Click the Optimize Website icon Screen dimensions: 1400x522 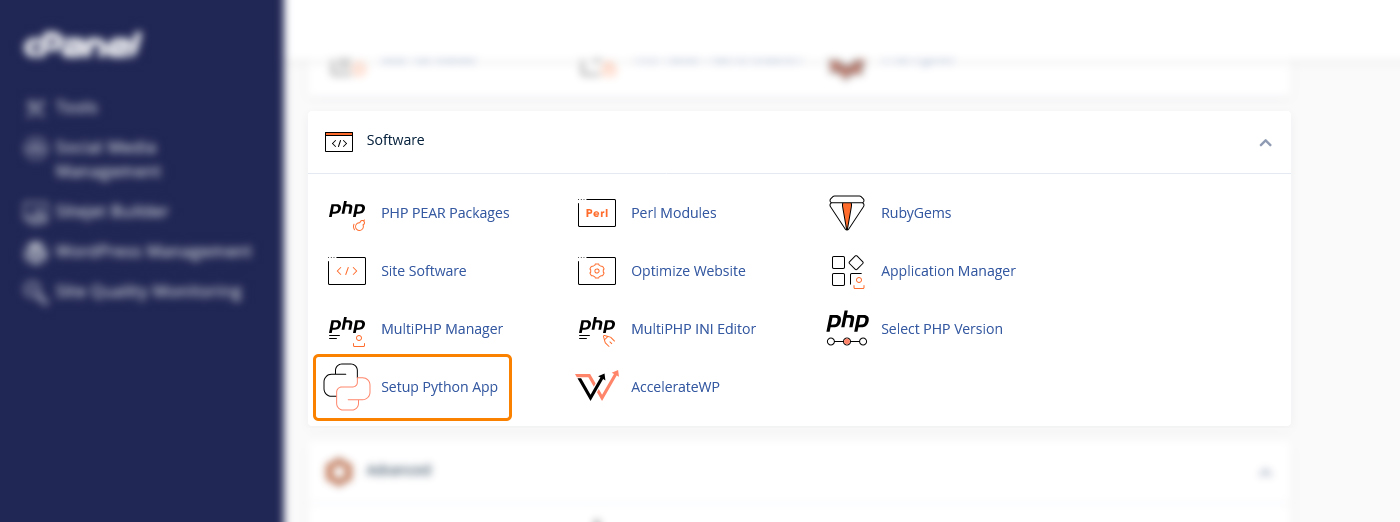[x=597, y=271]
